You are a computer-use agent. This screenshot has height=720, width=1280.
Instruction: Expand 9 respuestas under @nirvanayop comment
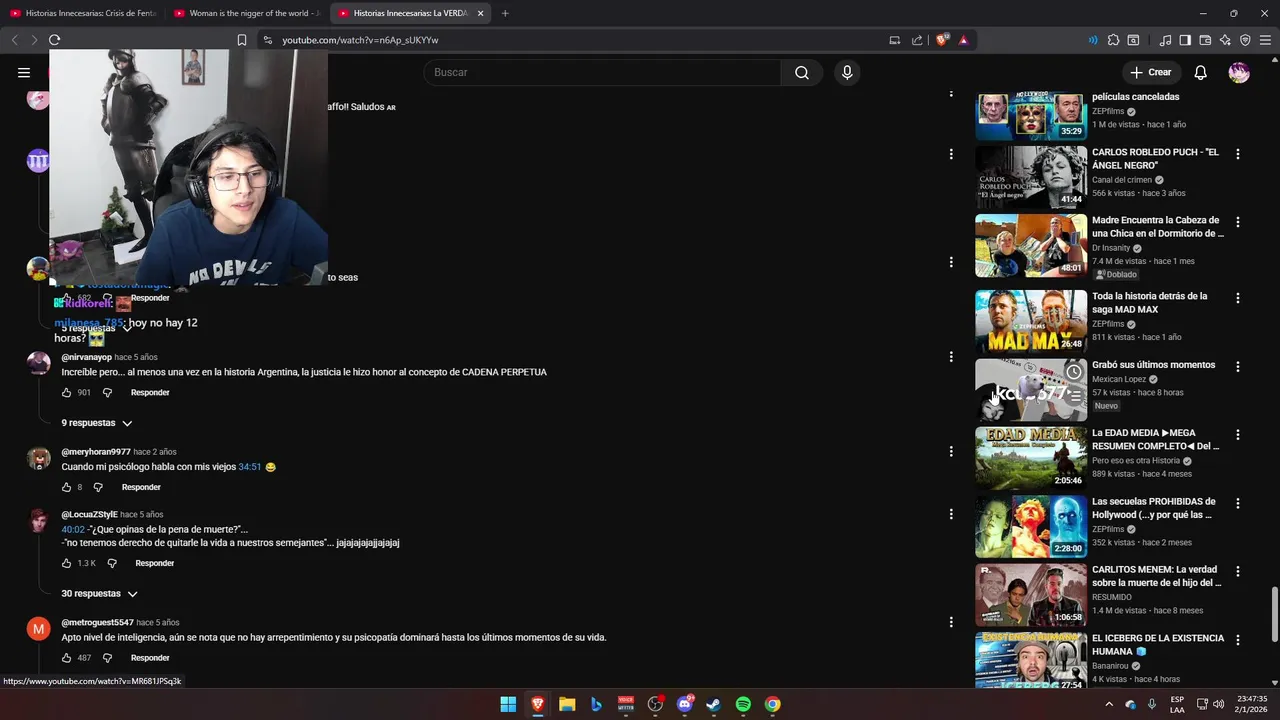[97, 423]
